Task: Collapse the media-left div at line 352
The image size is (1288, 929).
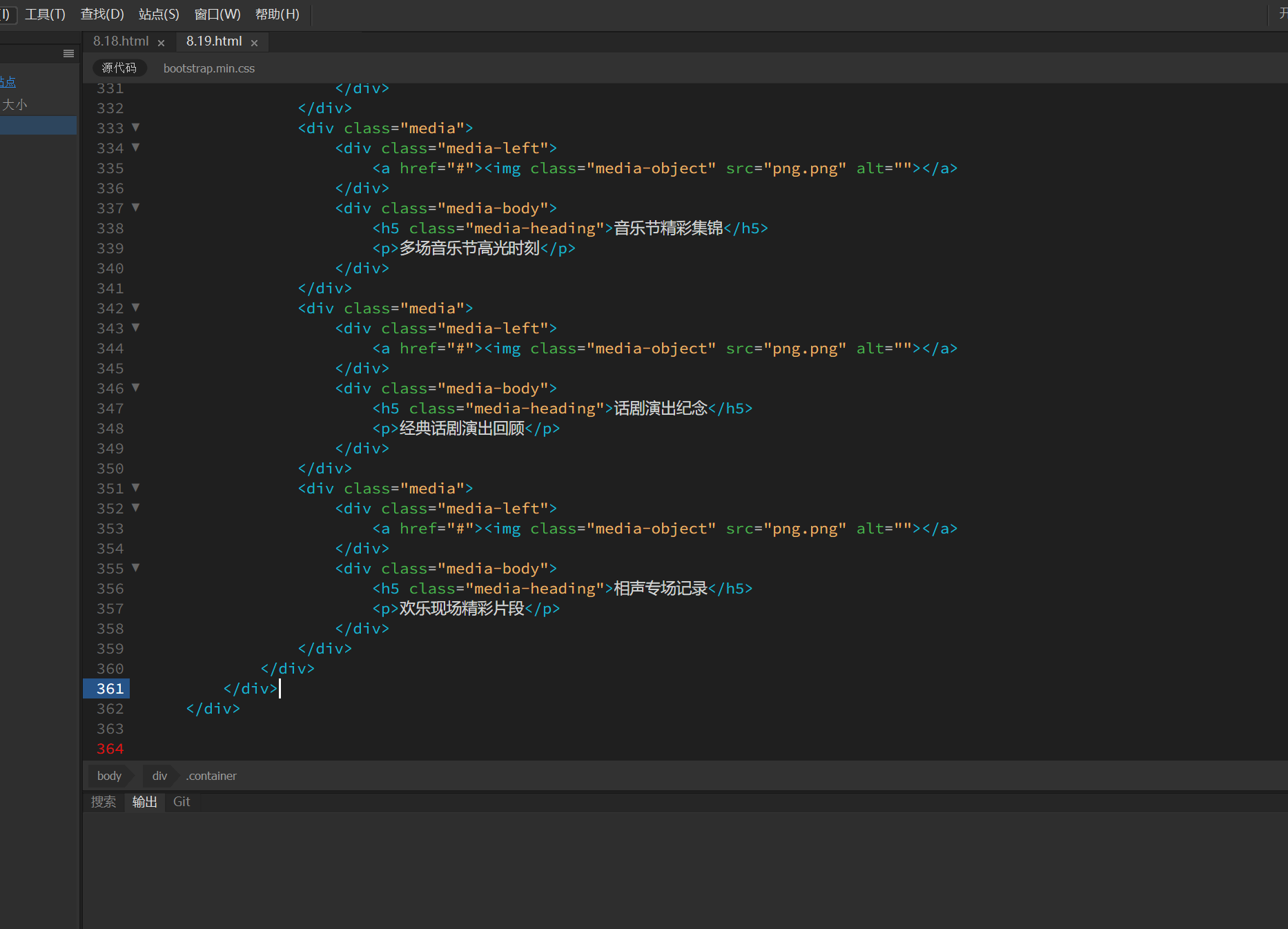Action: (x=136, y=508)
